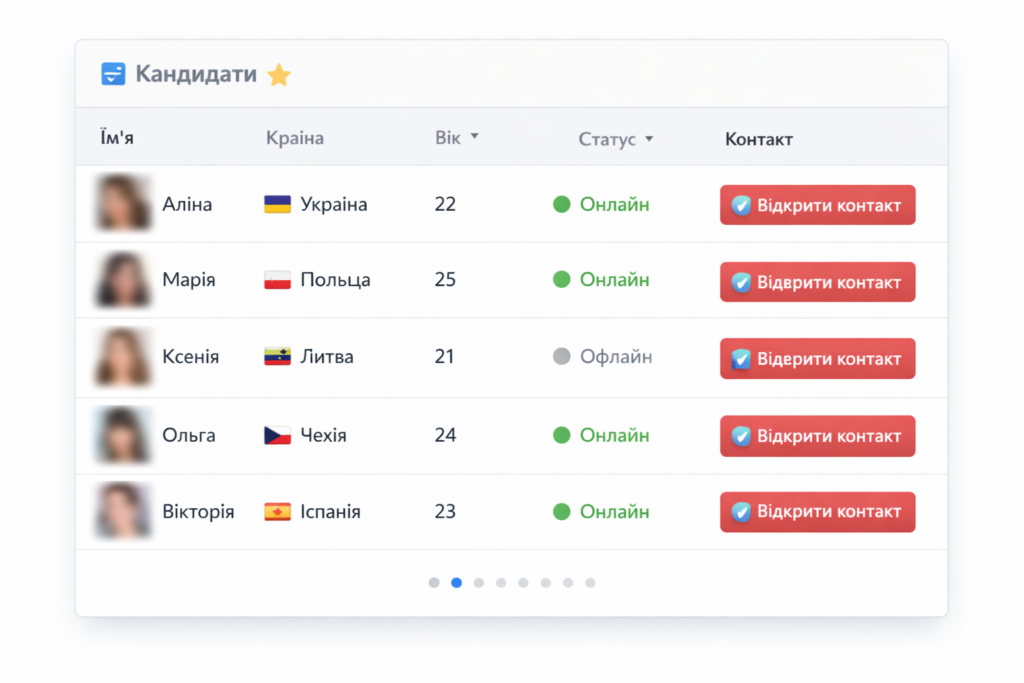Viewport: 1024px width, 683px height.
Task: Click the Spain flag beside Іспанія
Action: pos(277,511)
